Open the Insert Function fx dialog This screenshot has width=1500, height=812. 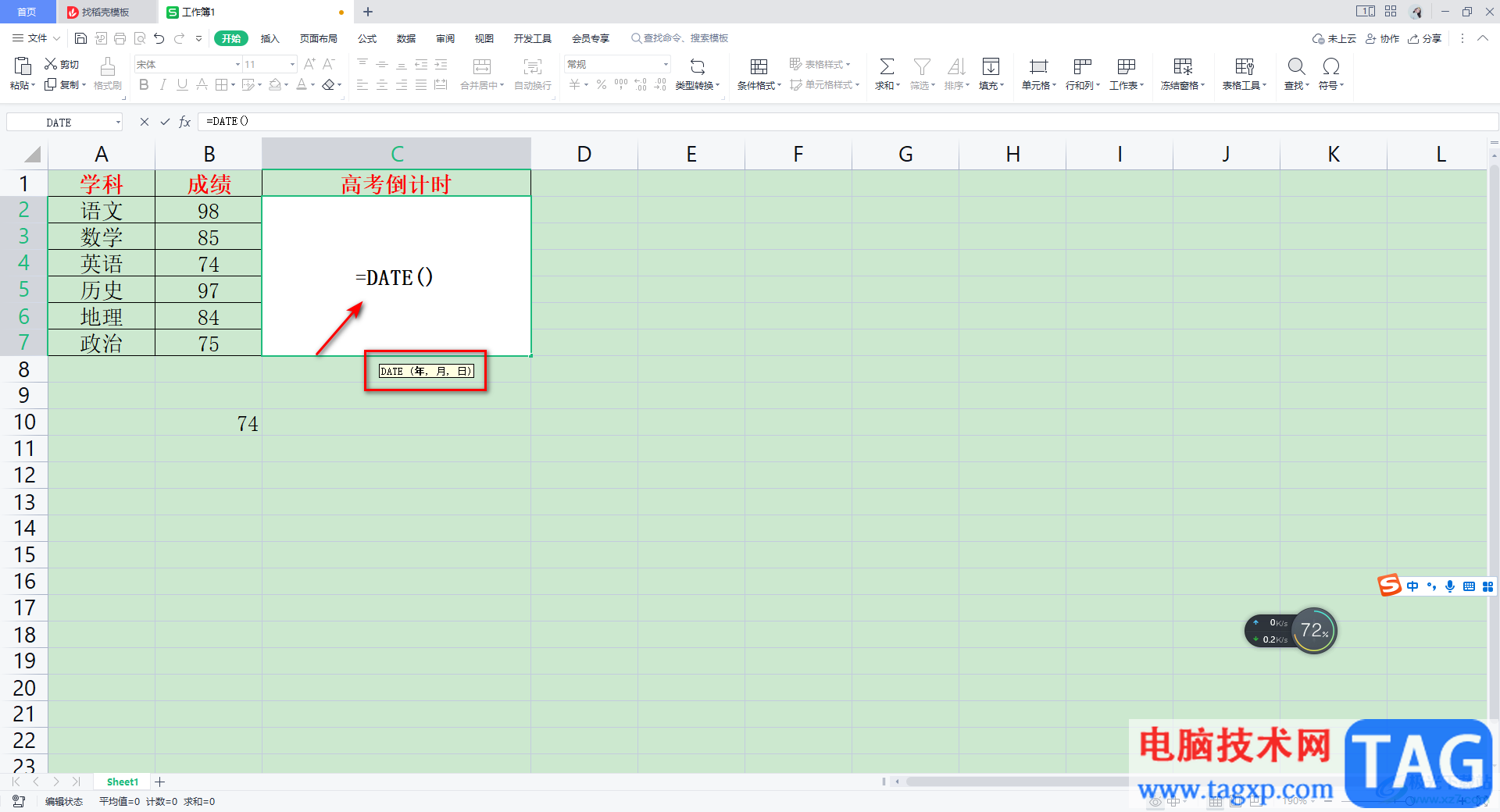(x=185, y=122)
